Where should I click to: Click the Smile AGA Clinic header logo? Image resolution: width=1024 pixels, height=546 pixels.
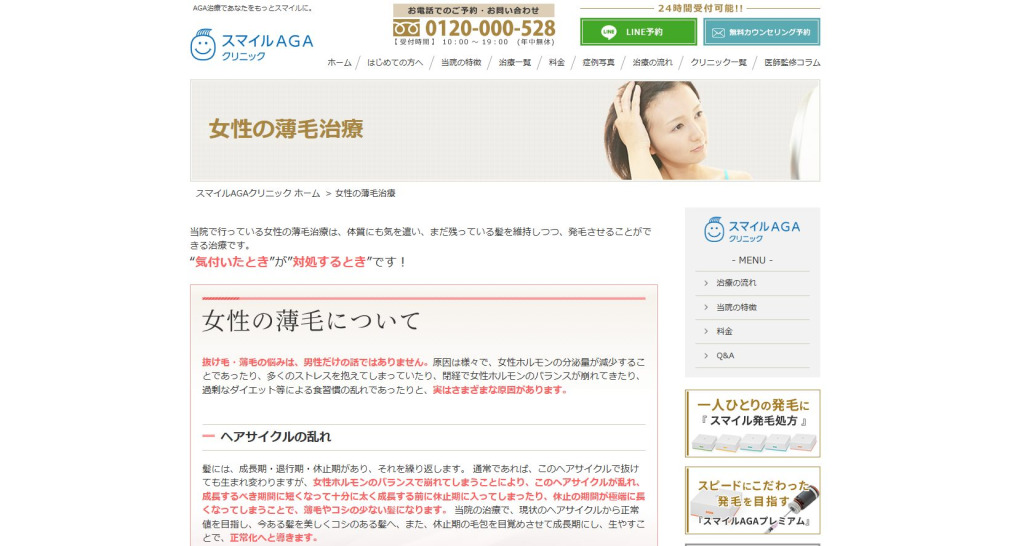coord(252,45)
